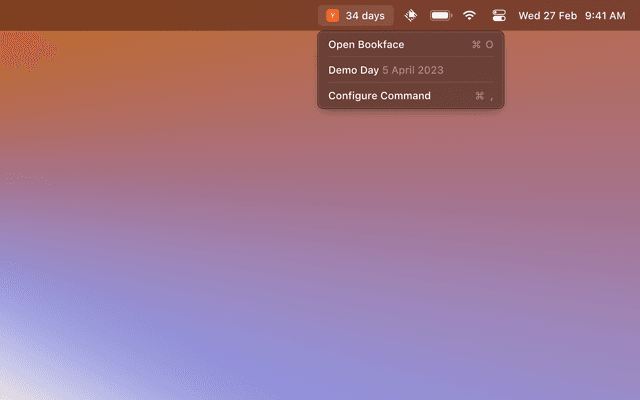The image size is (640, 400).
Task: Click the orange Y Combinator icon
Action: (x=332, y=15)
